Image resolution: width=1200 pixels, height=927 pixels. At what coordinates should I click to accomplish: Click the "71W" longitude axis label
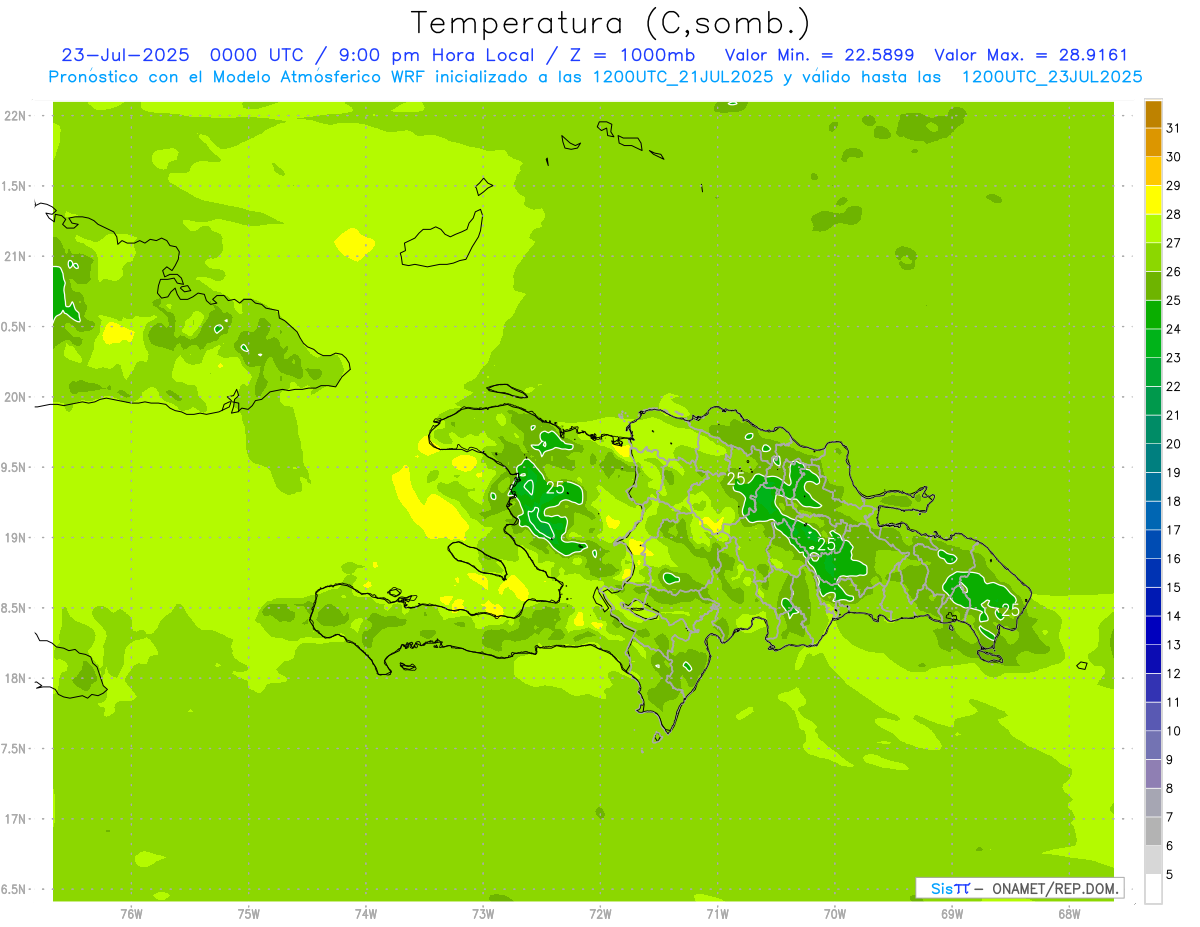point(717,913)
